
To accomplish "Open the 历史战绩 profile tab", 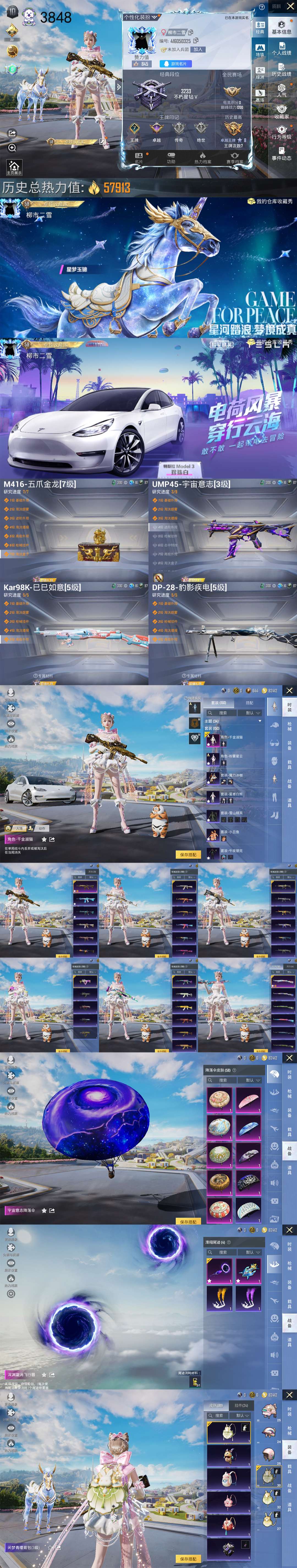I will coord(282,69).
